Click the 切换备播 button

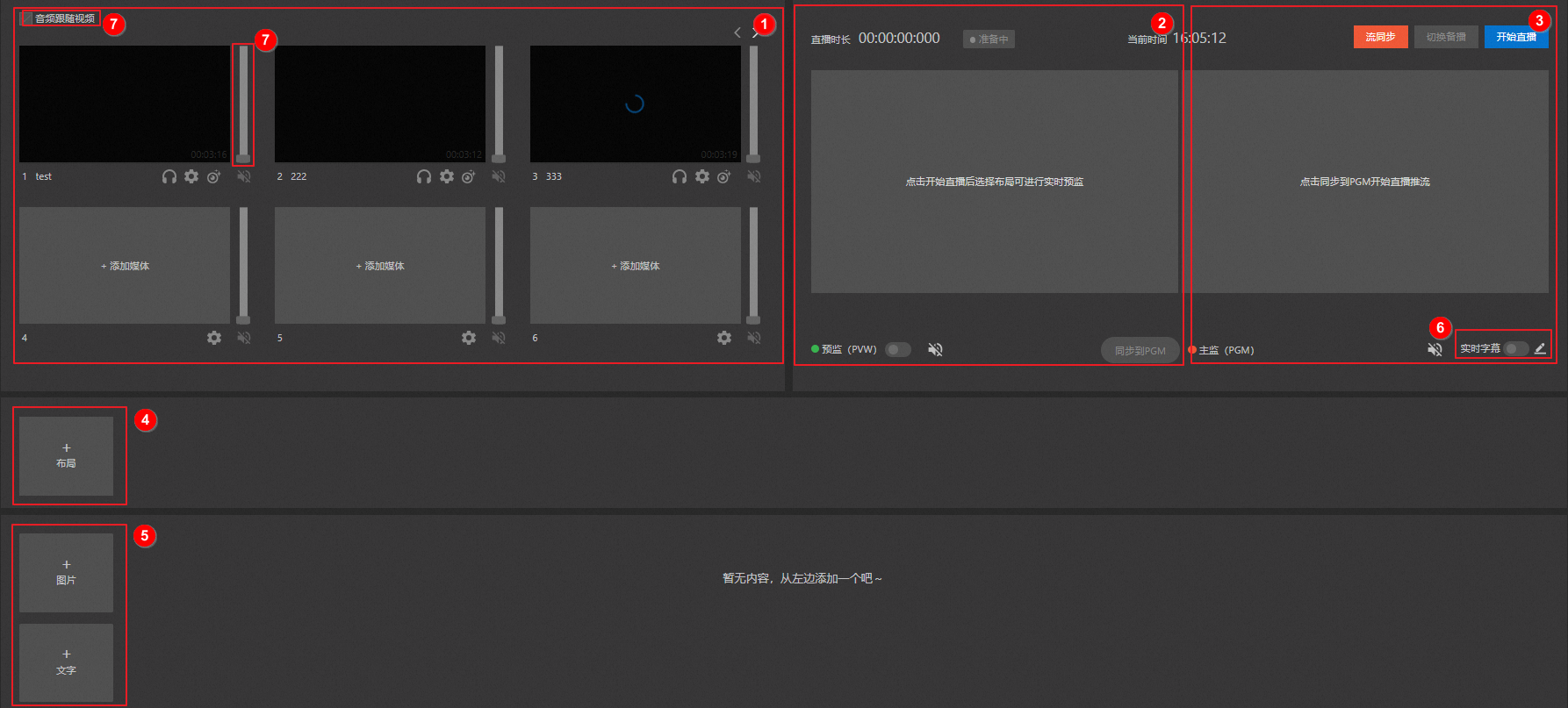coord(1446,37)
